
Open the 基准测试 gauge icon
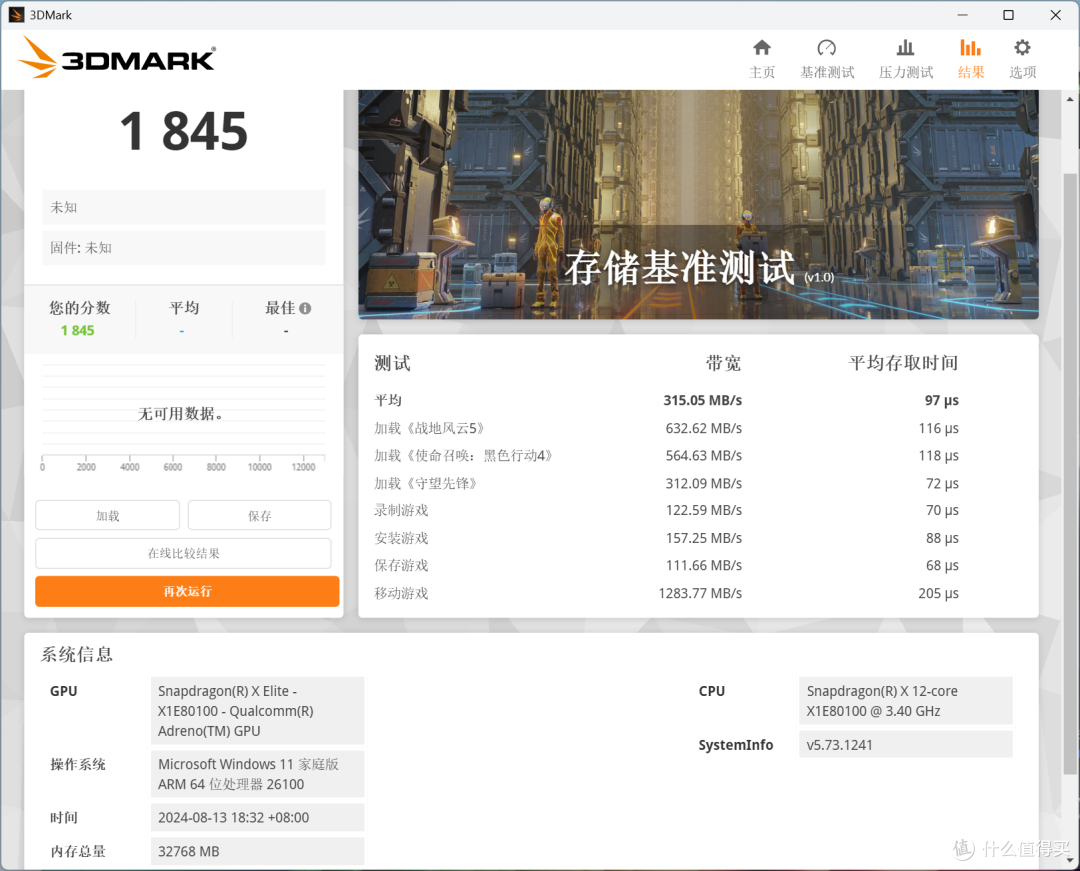[827, 48]
